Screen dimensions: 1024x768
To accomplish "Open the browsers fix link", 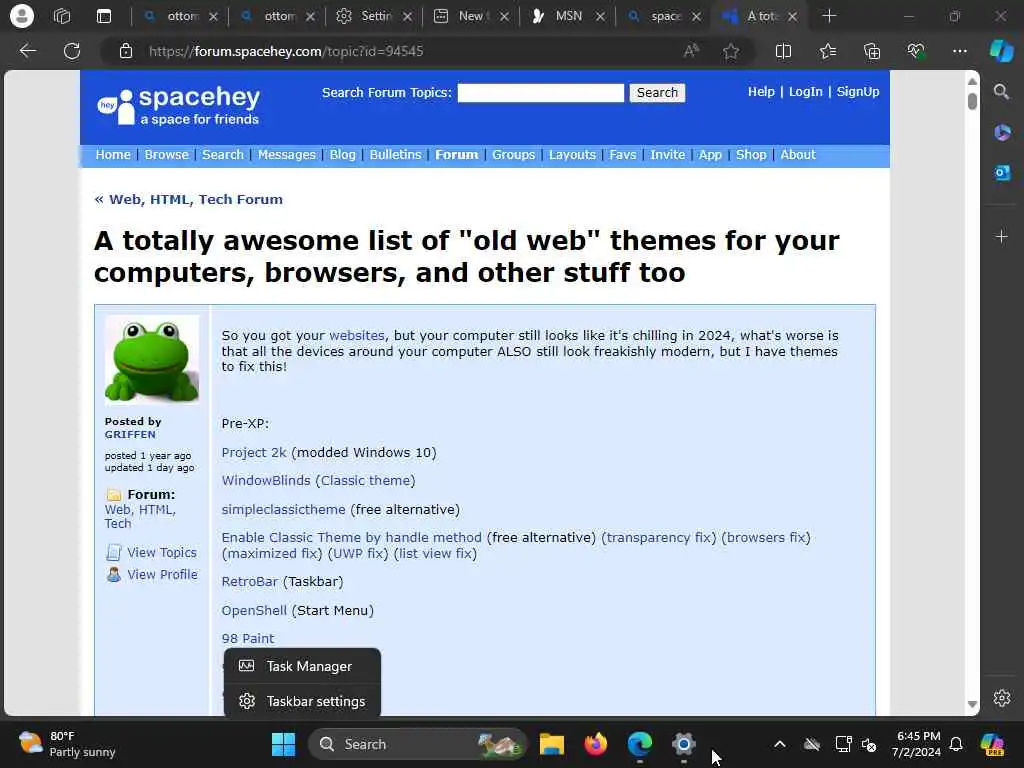I will pos(765,537).
